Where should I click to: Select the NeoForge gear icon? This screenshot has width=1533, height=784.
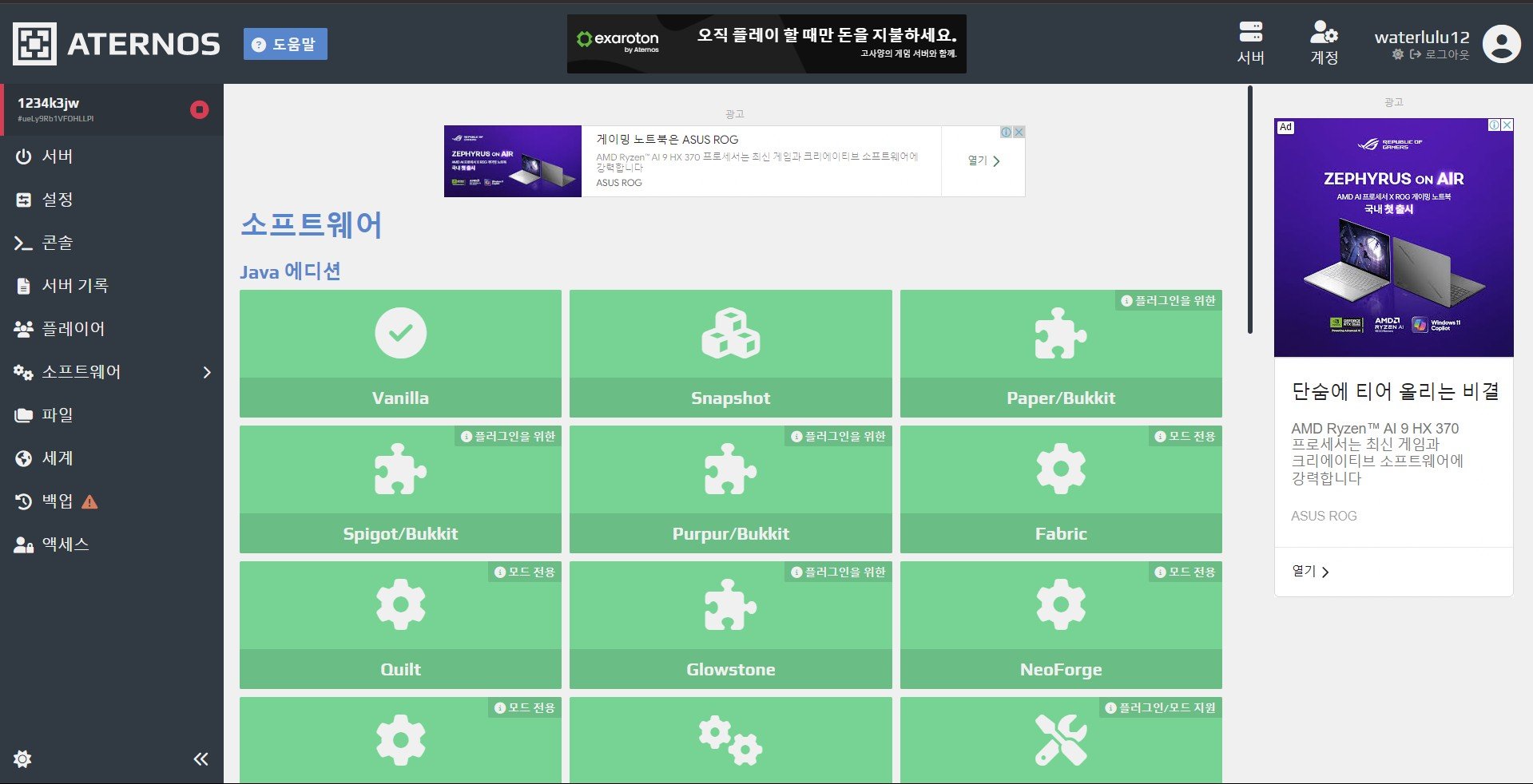pyautogui.click(x=1061, y=604)
